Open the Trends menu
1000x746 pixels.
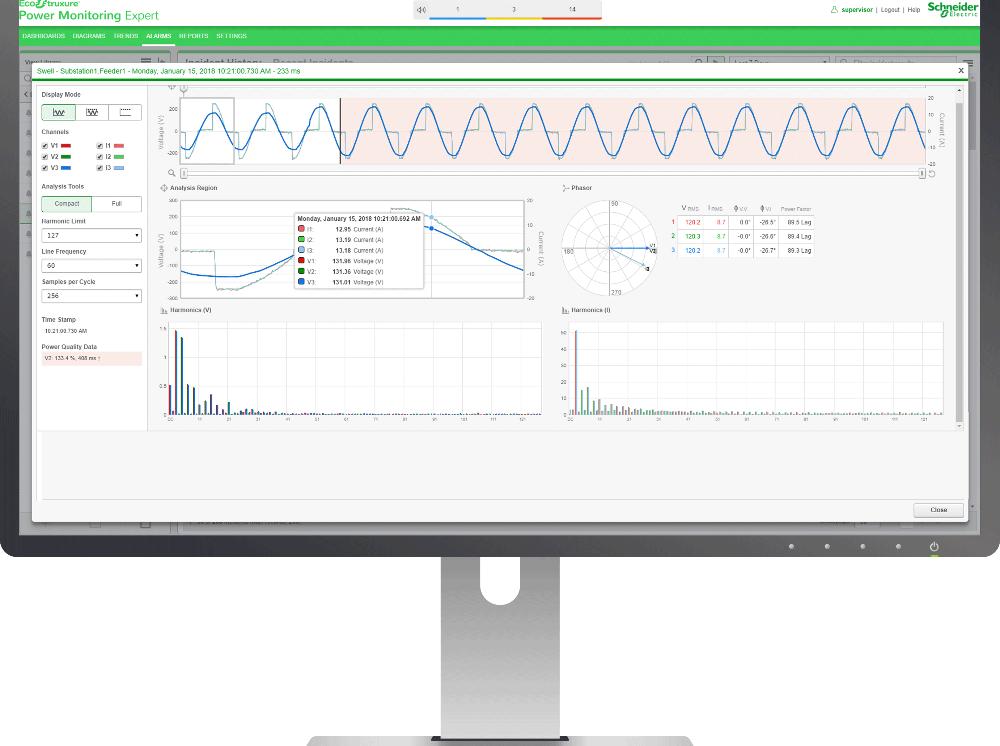126,36
